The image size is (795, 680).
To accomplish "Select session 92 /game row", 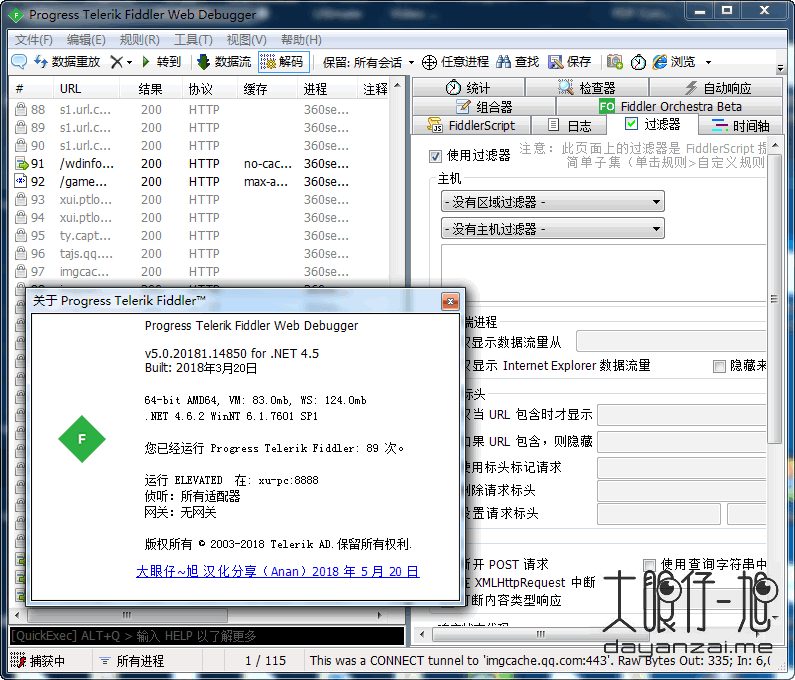I will pos(201,182).
